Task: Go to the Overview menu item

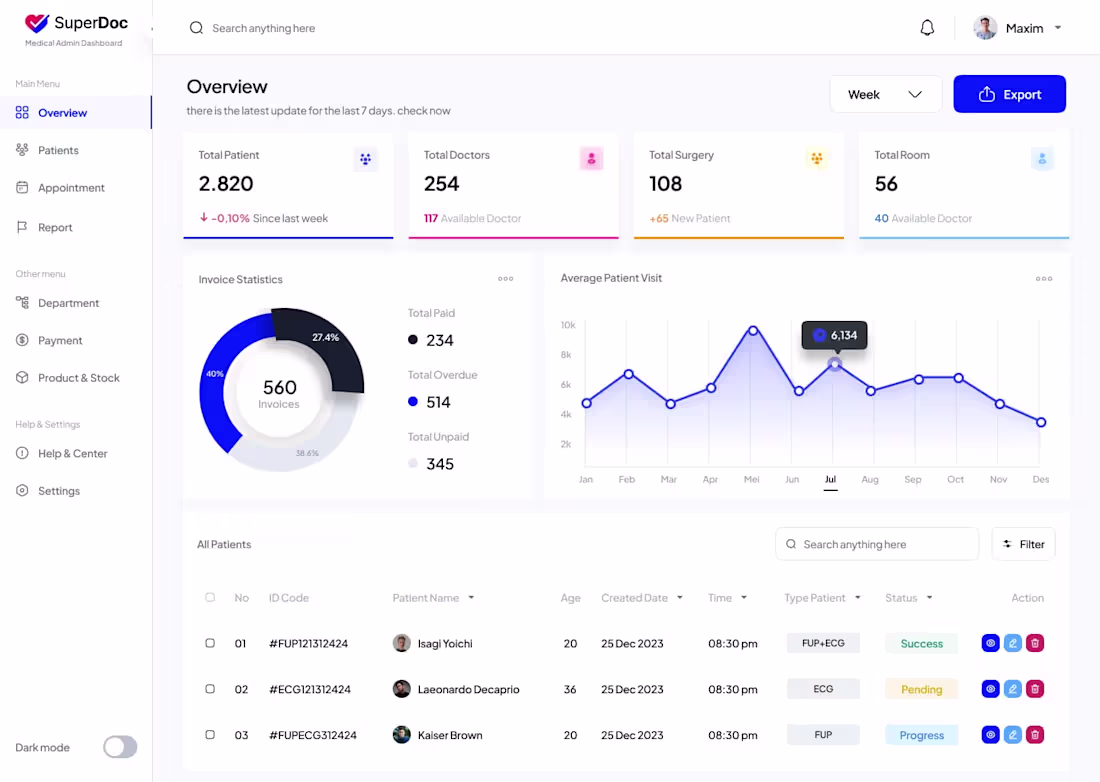Action: point(63,112)
